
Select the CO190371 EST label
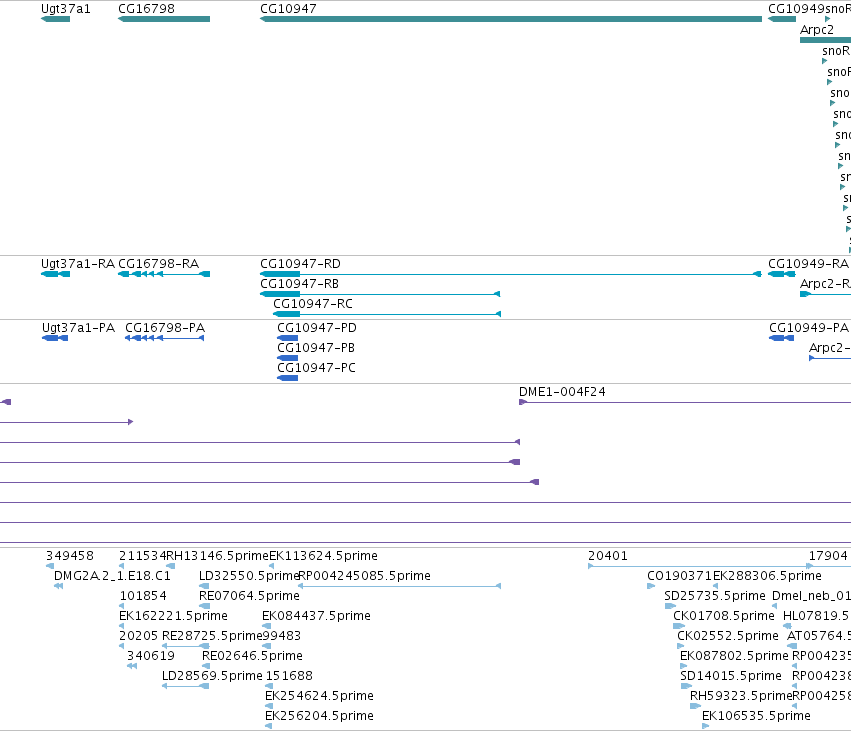(679, 576)
